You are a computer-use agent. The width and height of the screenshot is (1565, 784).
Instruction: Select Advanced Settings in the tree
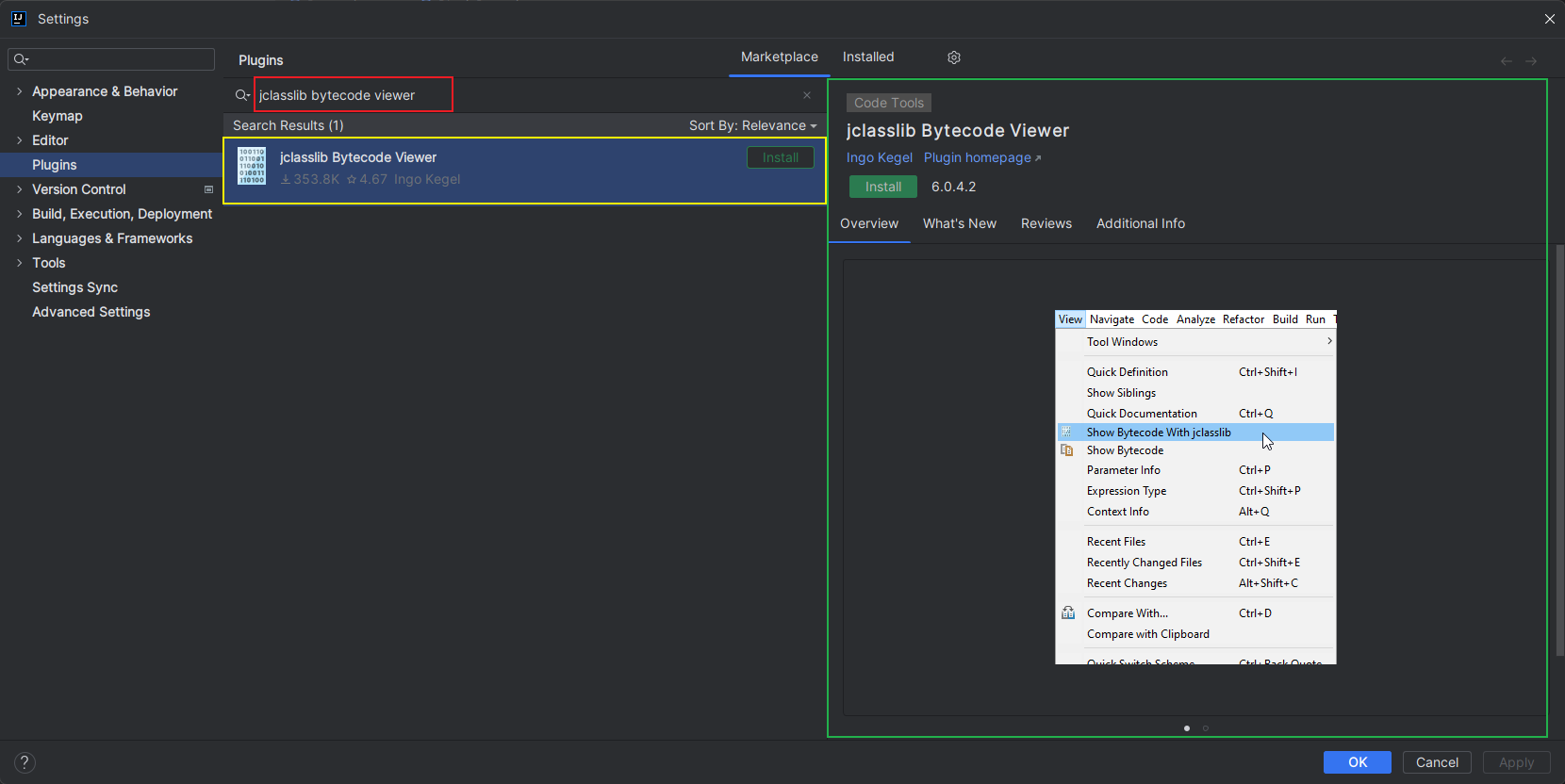tap(91, 312)
